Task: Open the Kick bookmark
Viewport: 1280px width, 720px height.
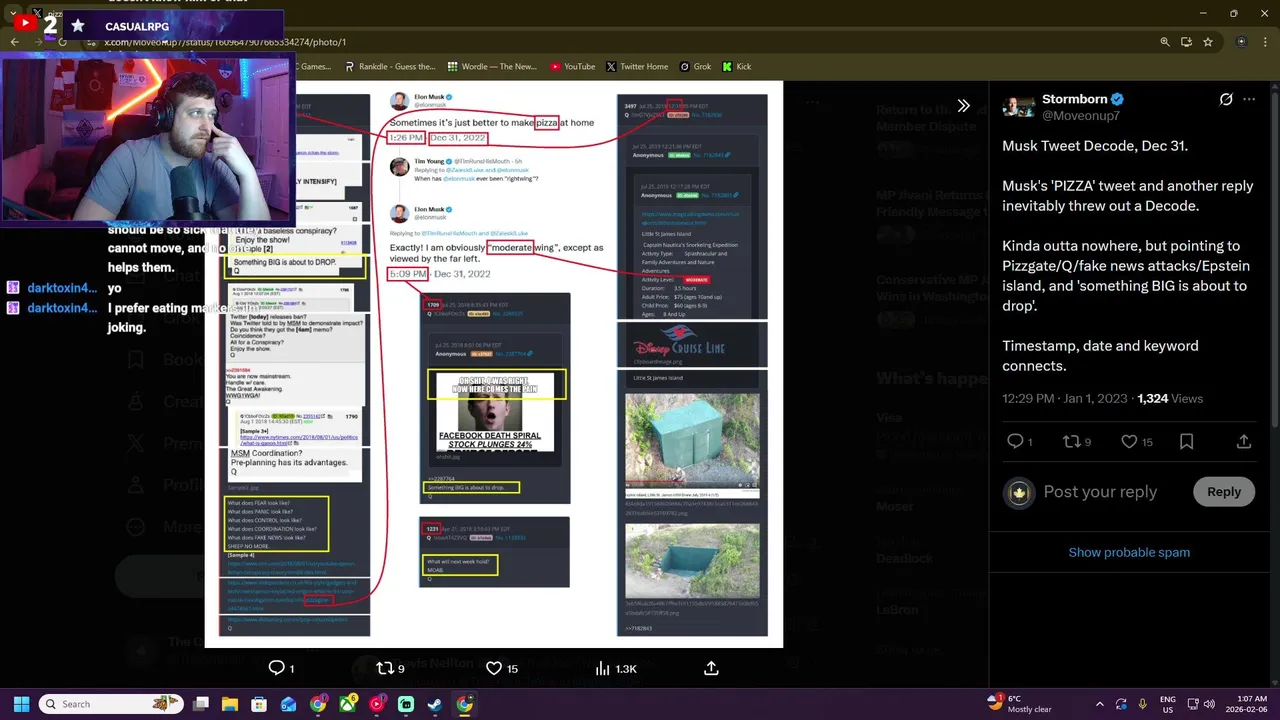Action: tap(736, 67)
